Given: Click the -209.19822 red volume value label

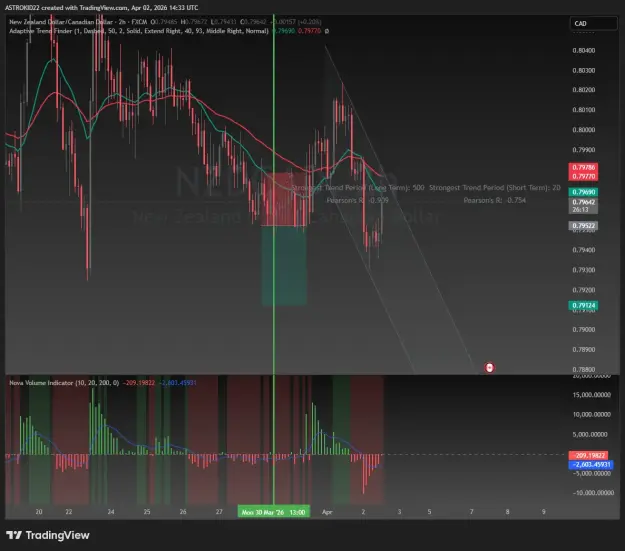Looking at the screenshot, I should 588,455.
